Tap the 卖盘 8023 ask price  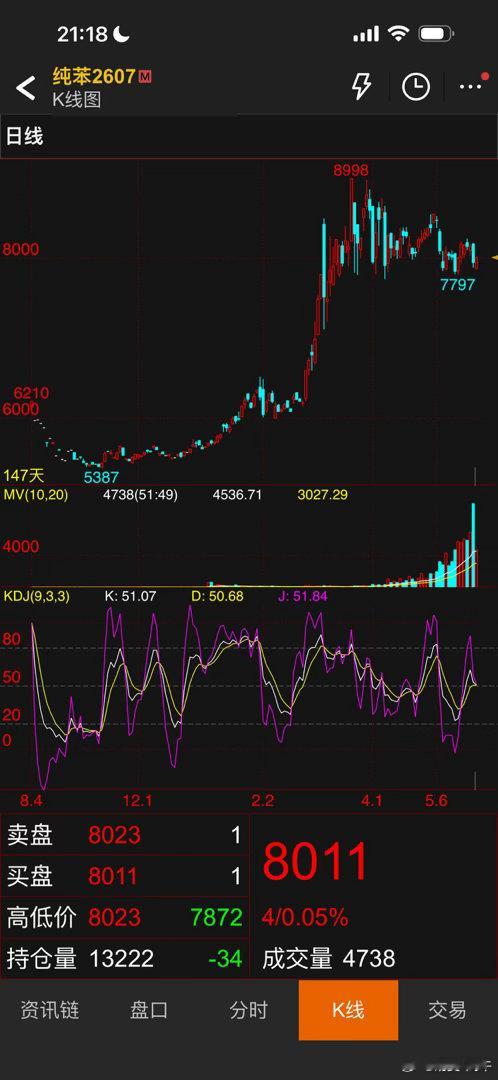click(x=114, y=835)
